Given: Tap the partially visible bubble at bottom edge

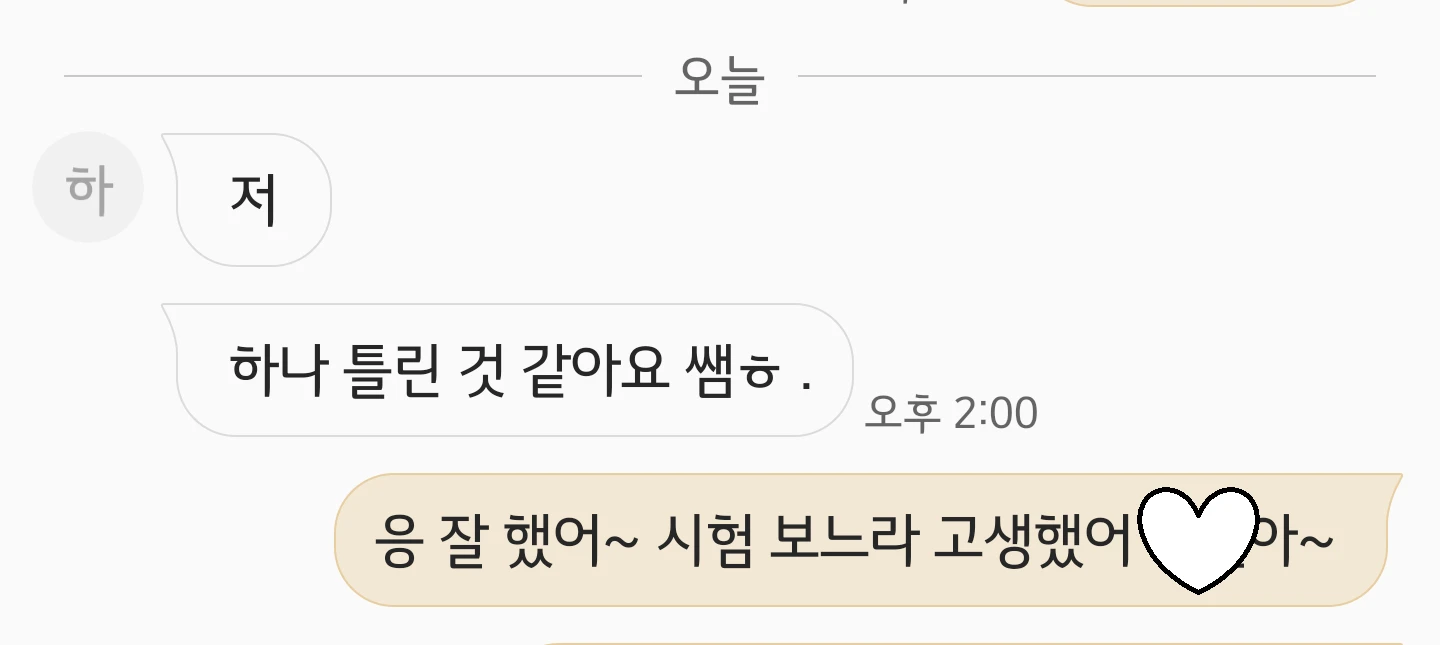Looking at the screenshot, I should coord(970,643).
